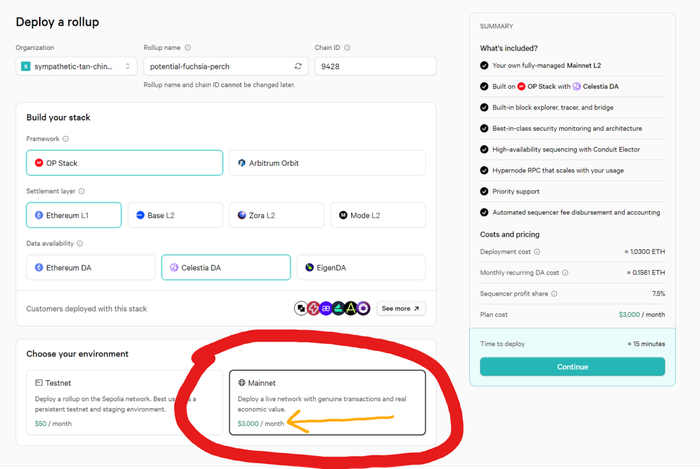Click the Chain ID input field
Viewport: 700px width, 469px height.
375,66
